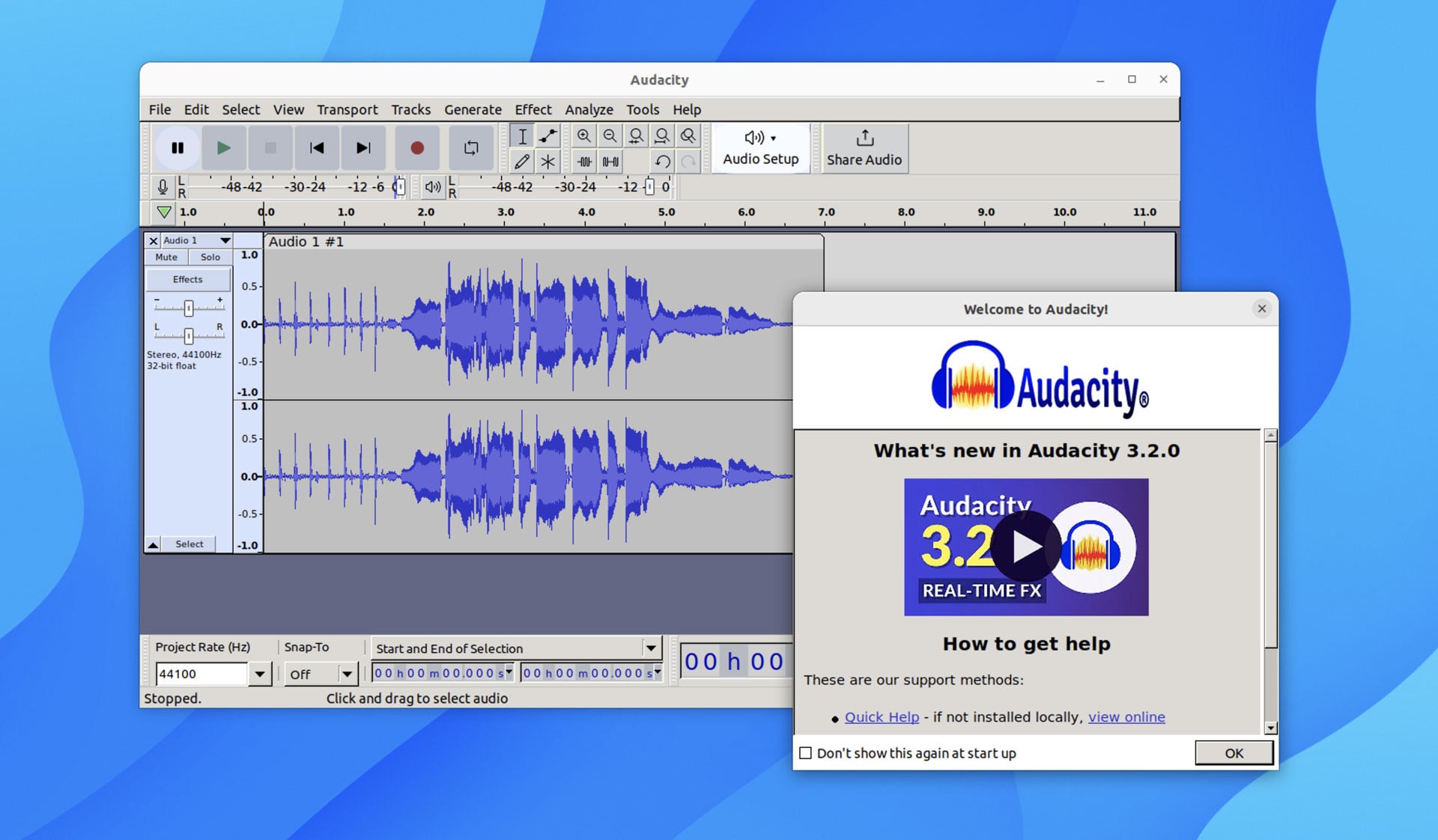This screenshot has width=1438, height=840.
Task: Select the Draw tool
Action: 523,162
